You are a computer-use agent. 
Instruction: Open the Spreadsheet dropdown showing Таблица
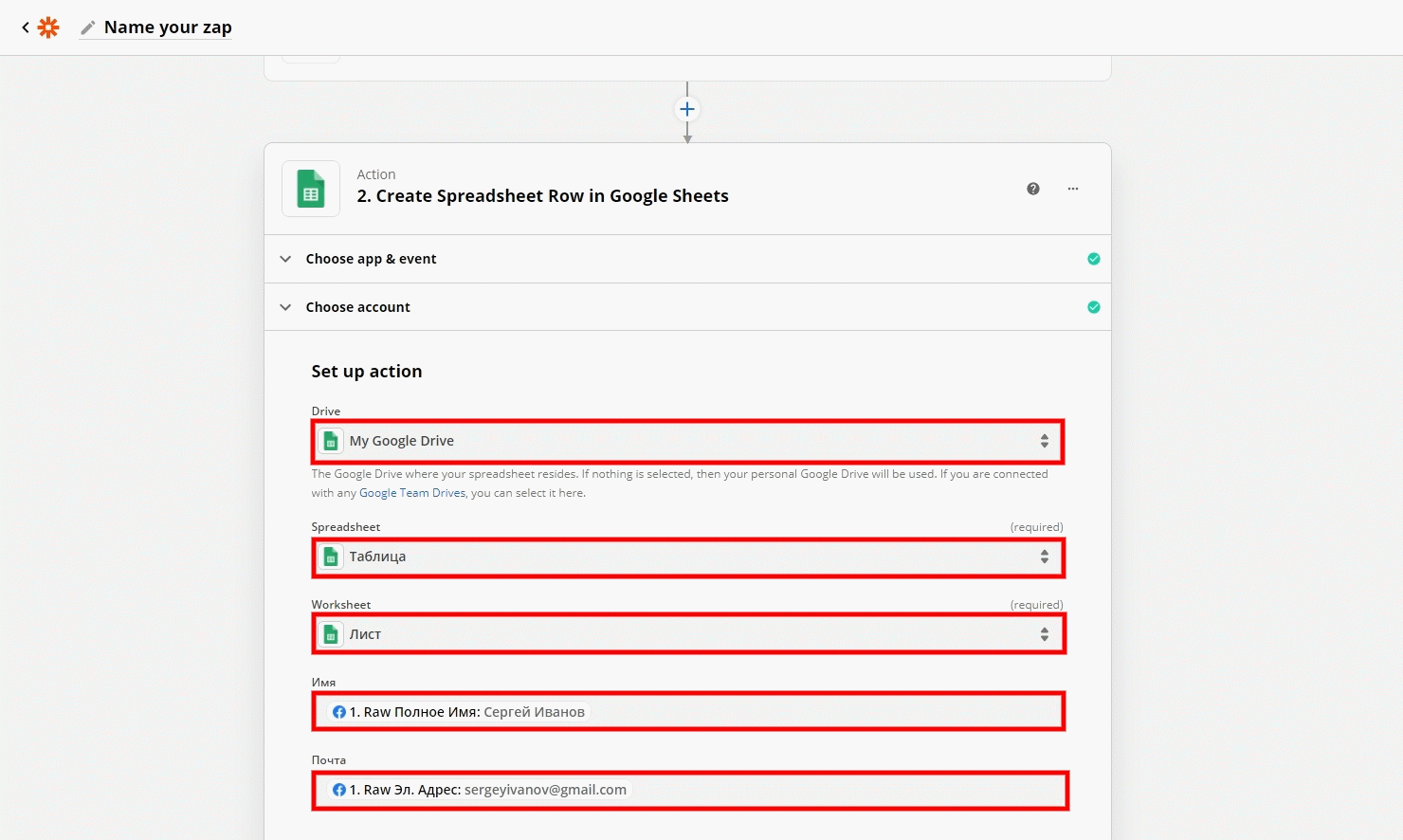688,557
